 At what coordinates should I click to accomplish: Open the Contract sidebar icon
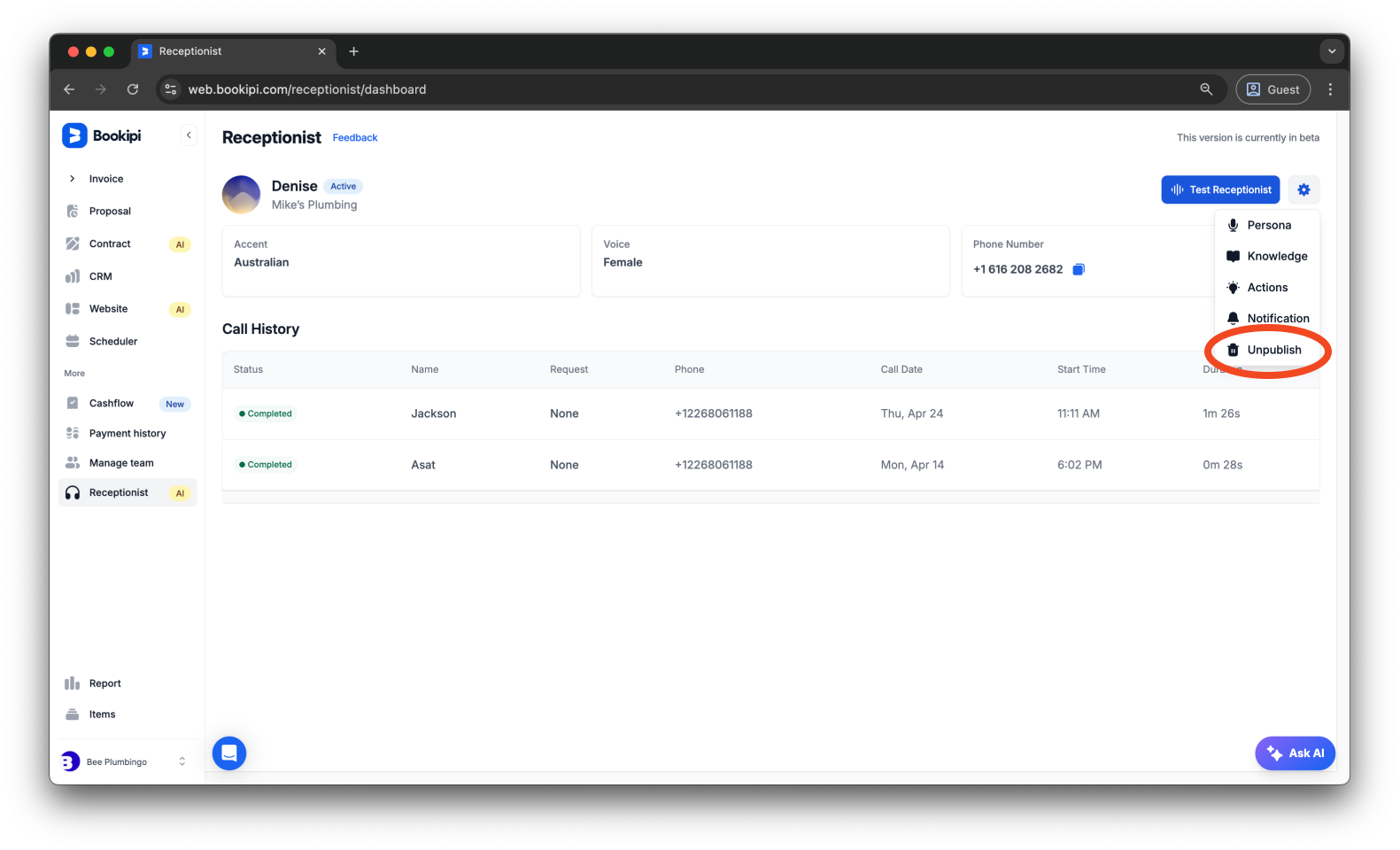(x=73, y=243)
